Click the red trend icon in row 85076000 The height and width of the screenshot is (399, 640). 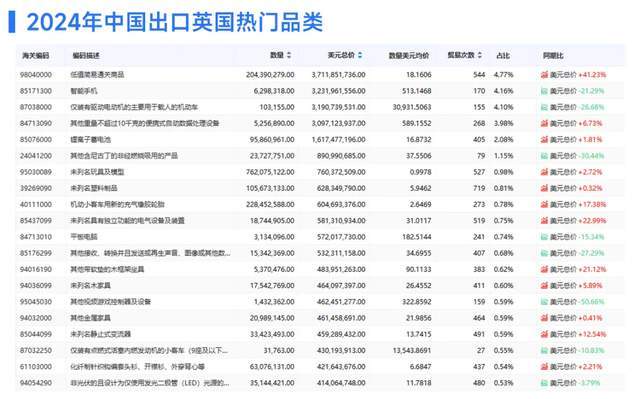[x=544, y=140]
